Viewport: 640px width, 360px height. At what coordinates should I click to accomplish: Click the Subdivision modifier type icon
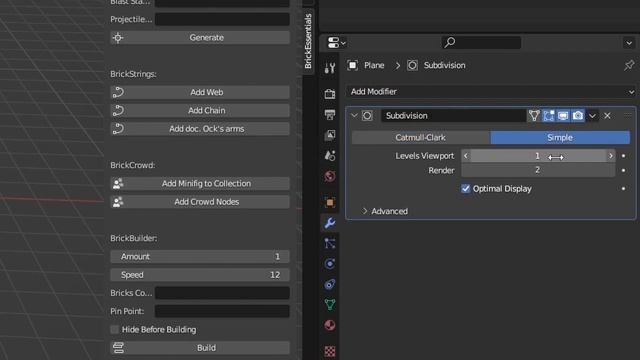tap(367, 116)
